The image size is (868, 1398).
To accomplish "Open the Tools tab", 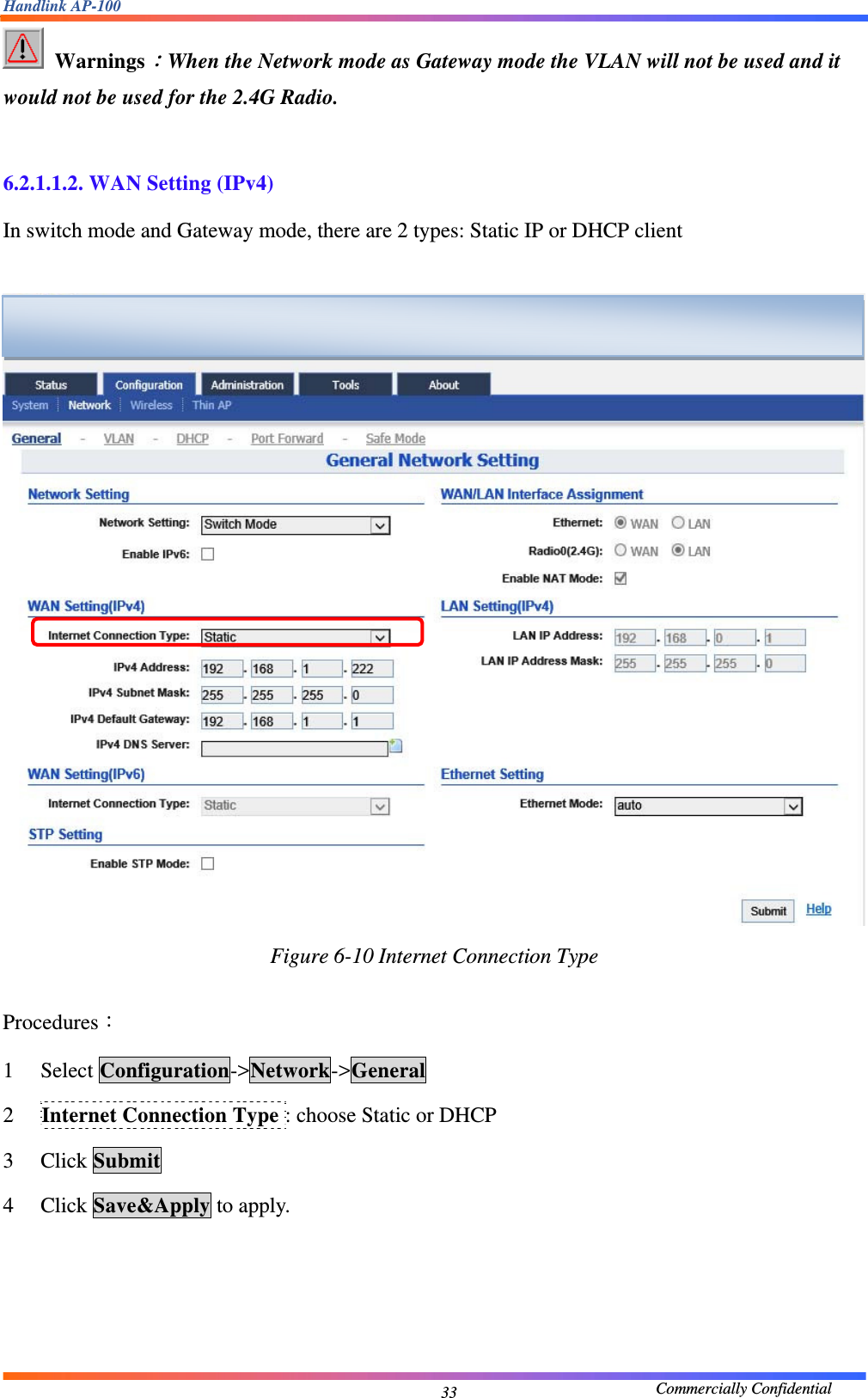I will coord(345,384).
